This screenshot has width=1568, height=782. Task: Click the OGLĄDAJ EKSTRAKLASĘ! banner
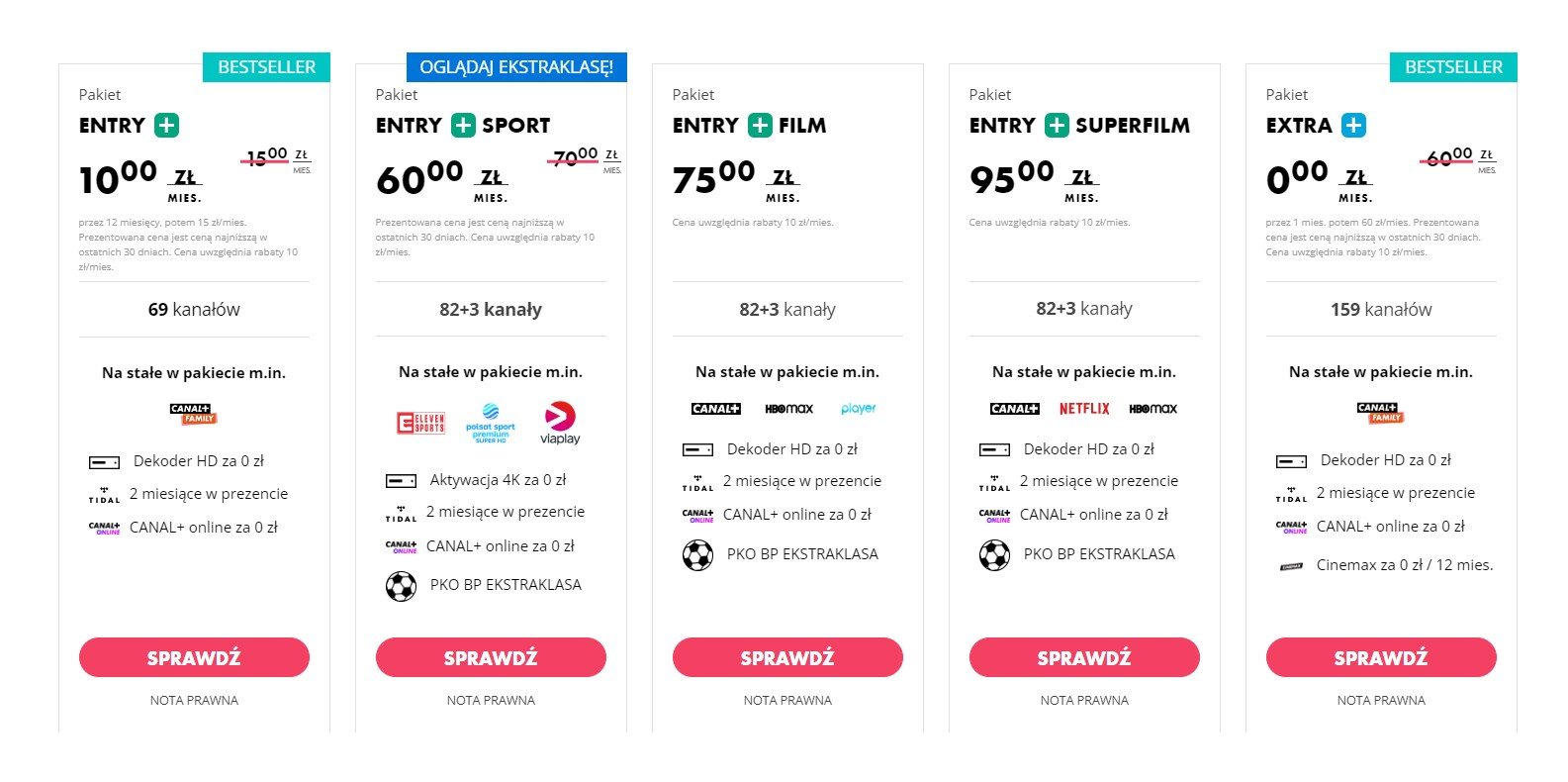[x=516, y=67]
